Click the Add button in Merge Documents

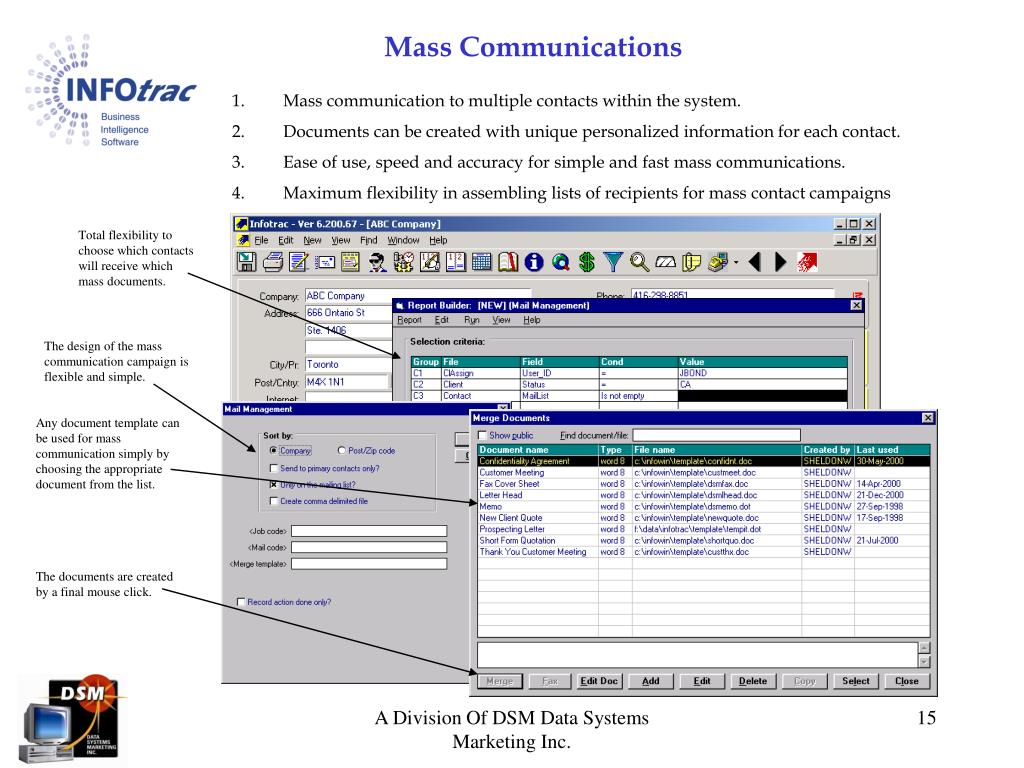click(650, 681)
